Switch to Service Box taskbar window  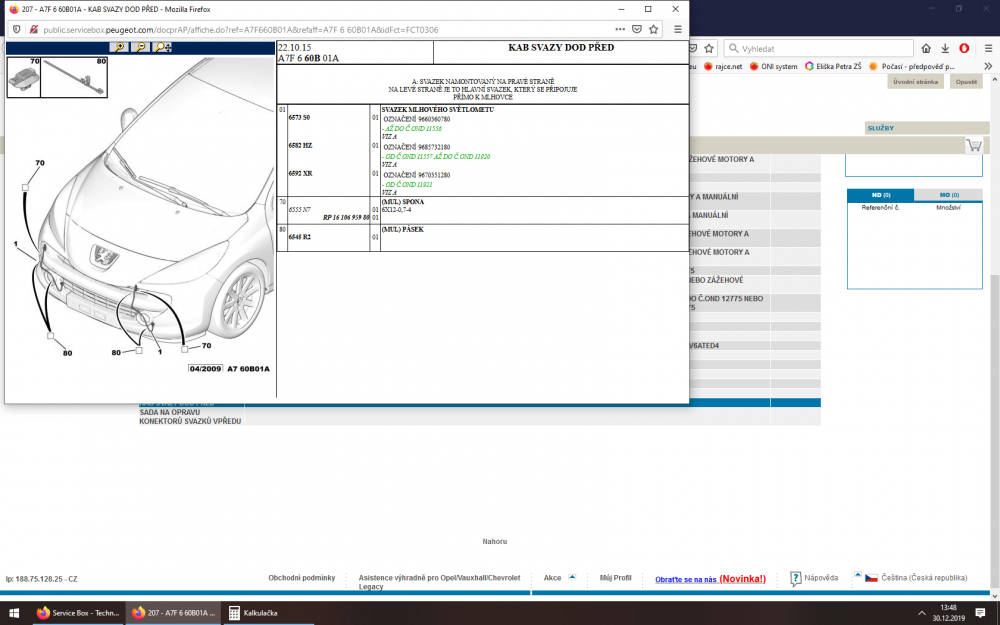pos(77,613)
